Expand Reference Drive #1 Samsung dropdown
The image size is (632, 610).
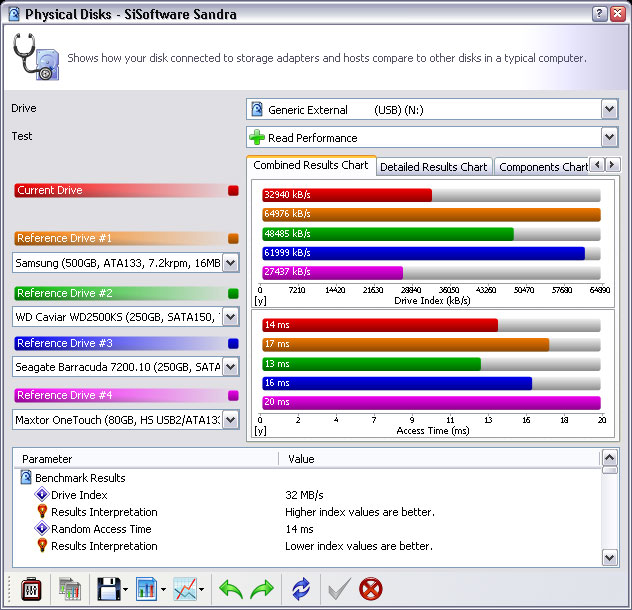tap(231, 263)
